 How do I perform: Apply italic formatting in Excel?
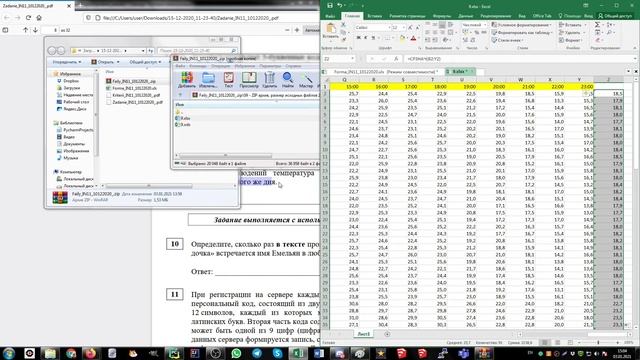coord(365,38)
